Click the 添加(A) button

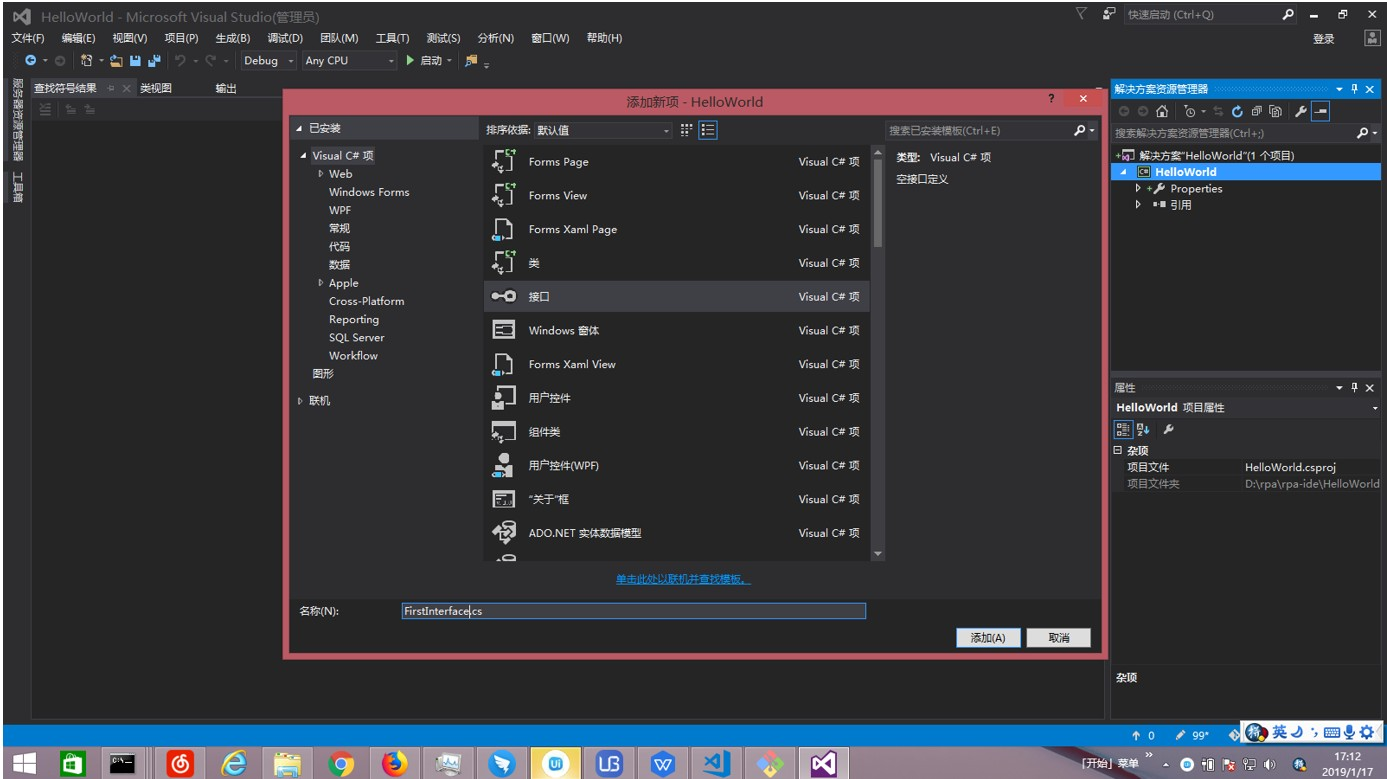[988, 638]
